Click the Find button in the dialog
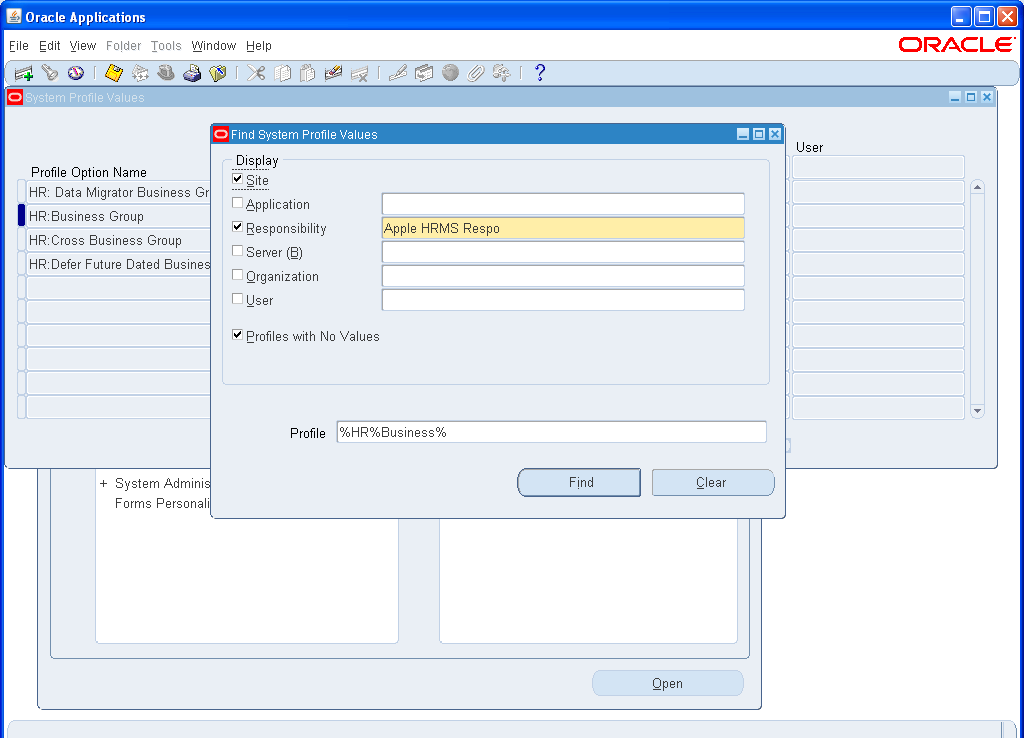The height and width of the screenshot is (738, 1024). 578,482
